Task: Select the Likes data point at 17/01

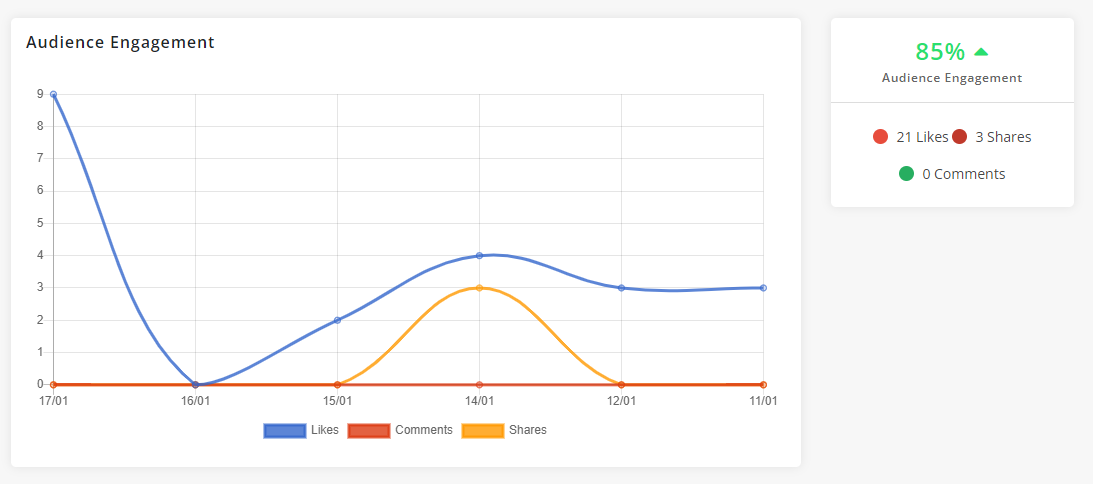Action: [x=54, y=94]
